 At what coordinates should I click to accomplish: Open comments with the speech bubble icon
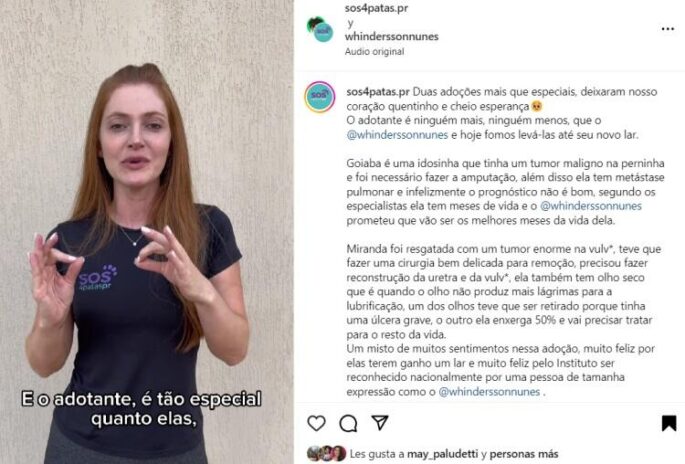point(348,423)
